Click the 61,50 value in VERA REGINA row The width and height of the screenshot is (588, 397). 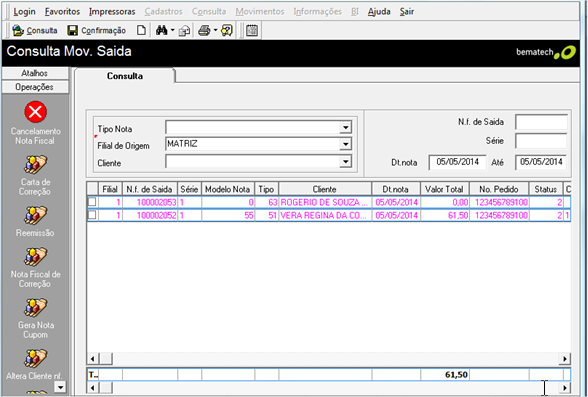coord(445,215)
